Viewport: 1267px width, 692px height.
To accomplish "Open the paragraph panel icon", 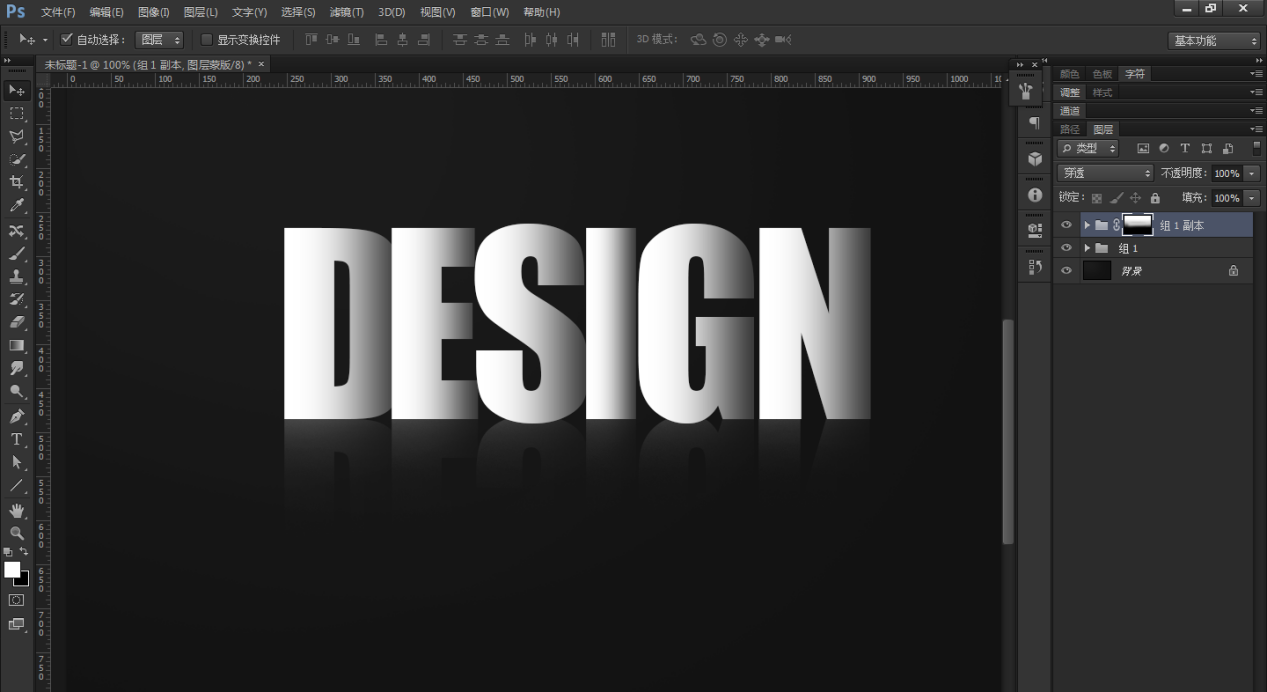I will [x=1035, y=124].
